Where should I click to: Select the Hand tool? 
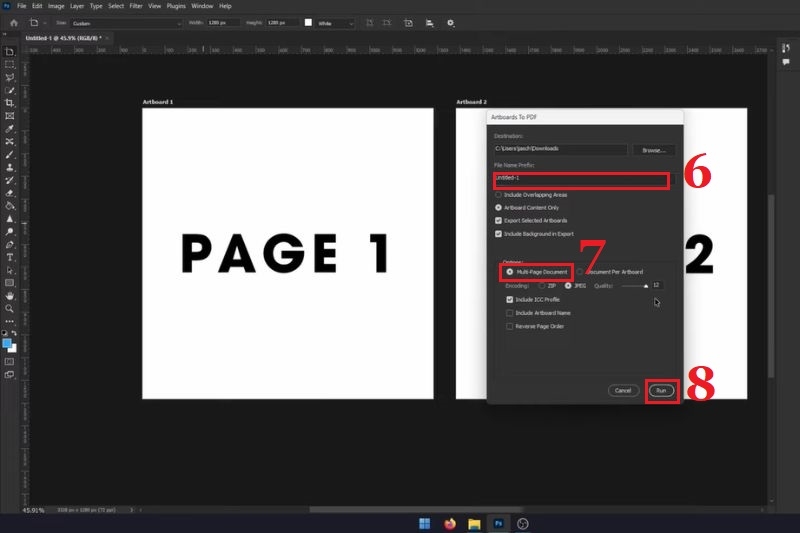coord(9,296)
